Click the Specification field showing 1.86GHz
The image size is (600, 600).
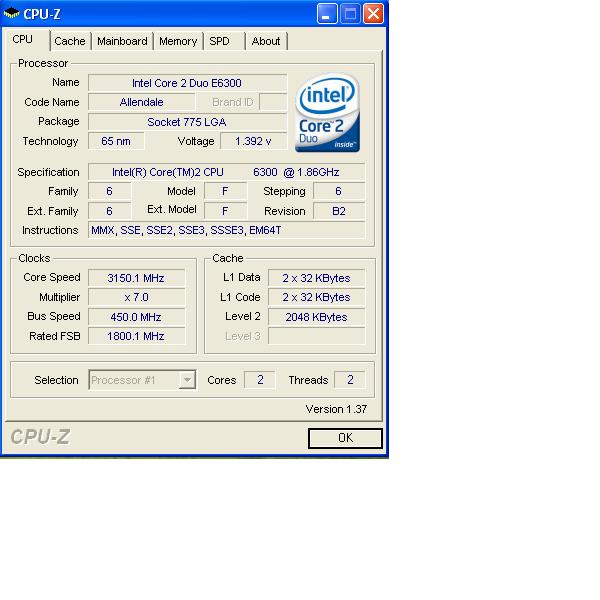(x=226, y=172)
